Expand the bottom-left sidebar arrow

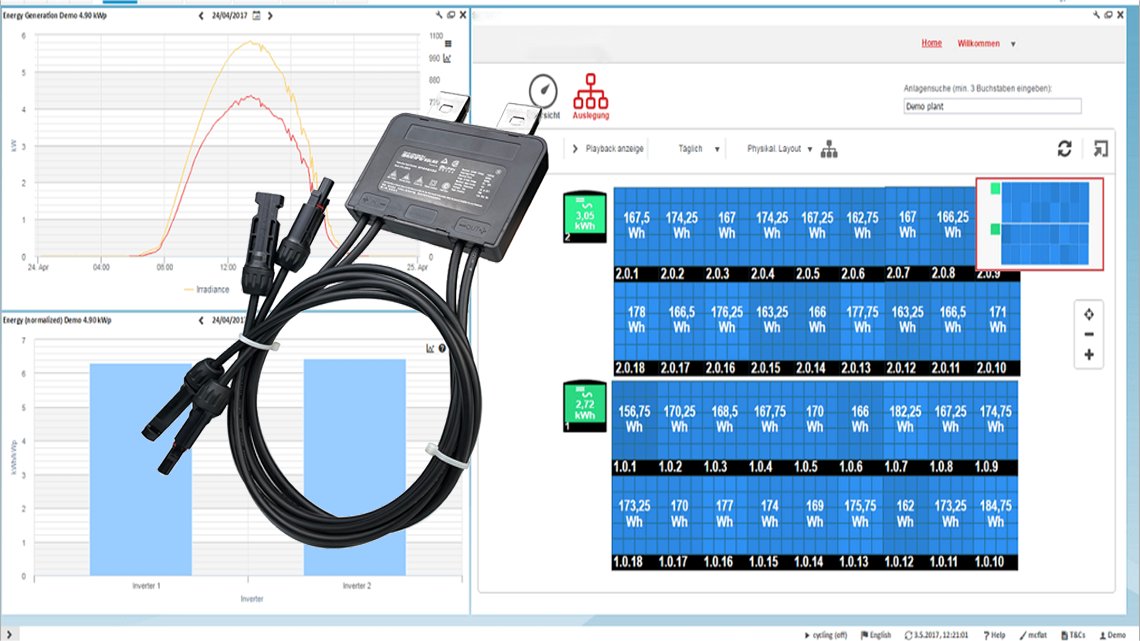coord(9,634)
